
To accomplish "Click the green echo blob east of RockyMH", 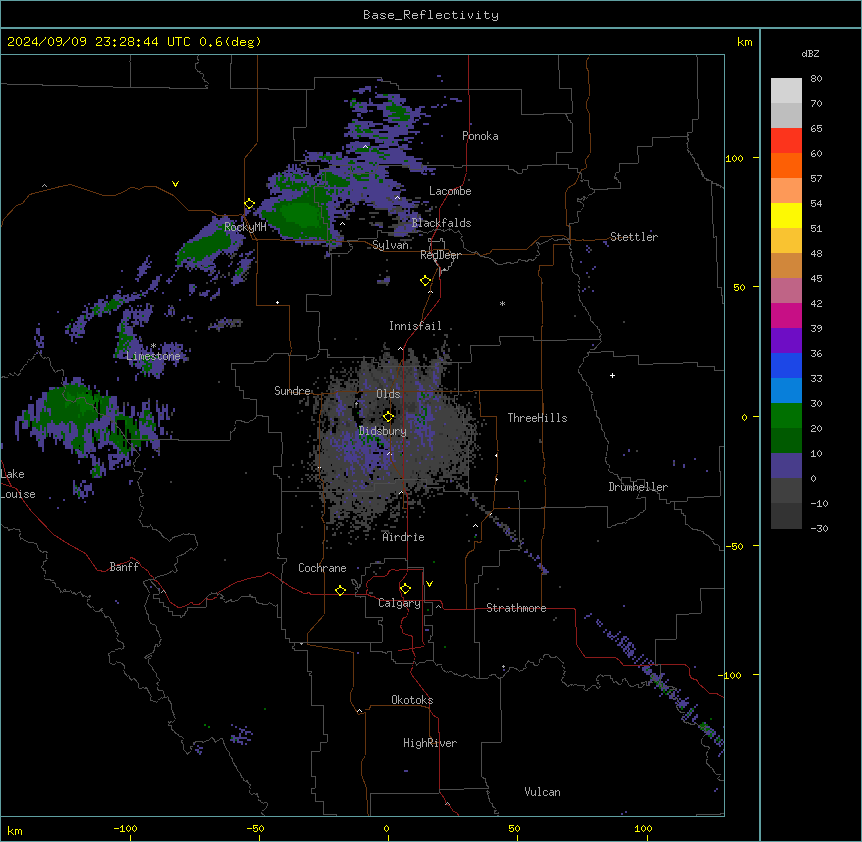I will pos(299,215).
